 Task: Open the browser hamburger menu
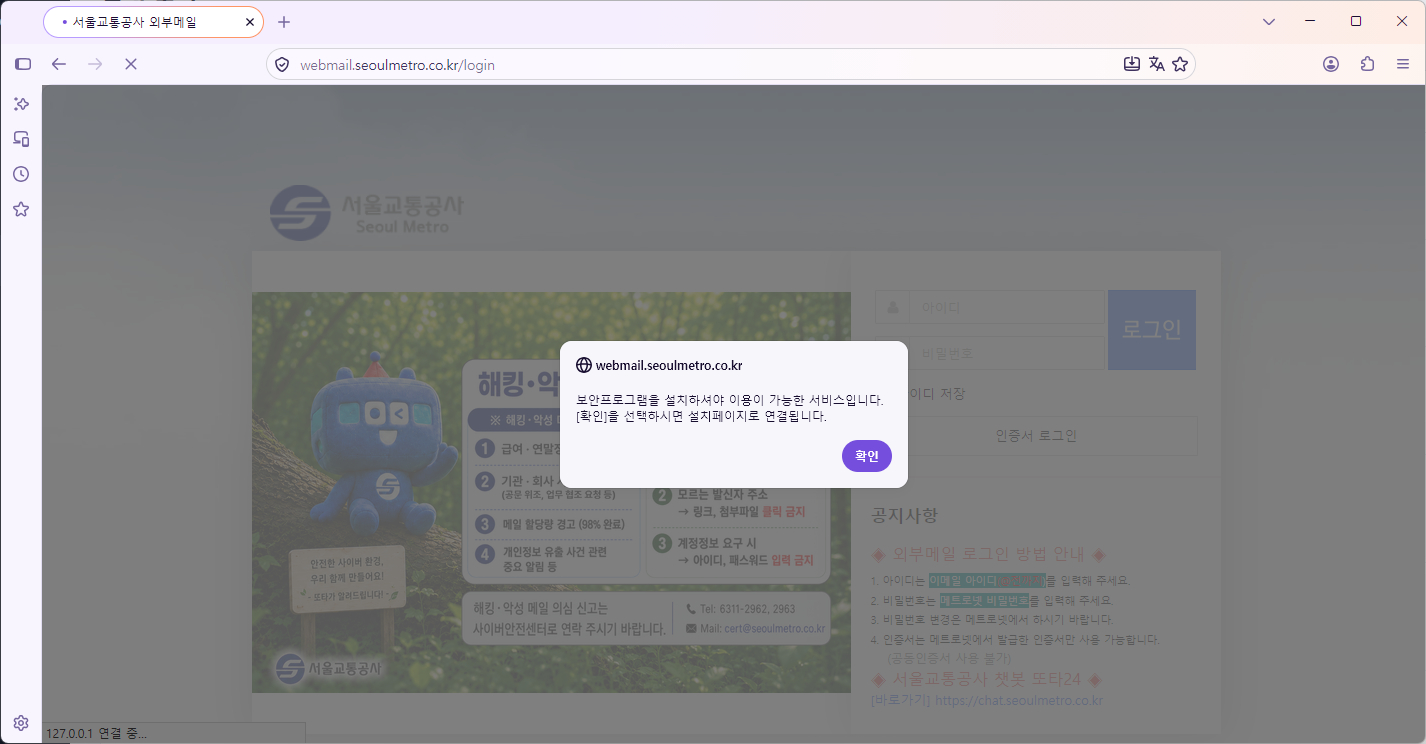[x=1403, y=64]
